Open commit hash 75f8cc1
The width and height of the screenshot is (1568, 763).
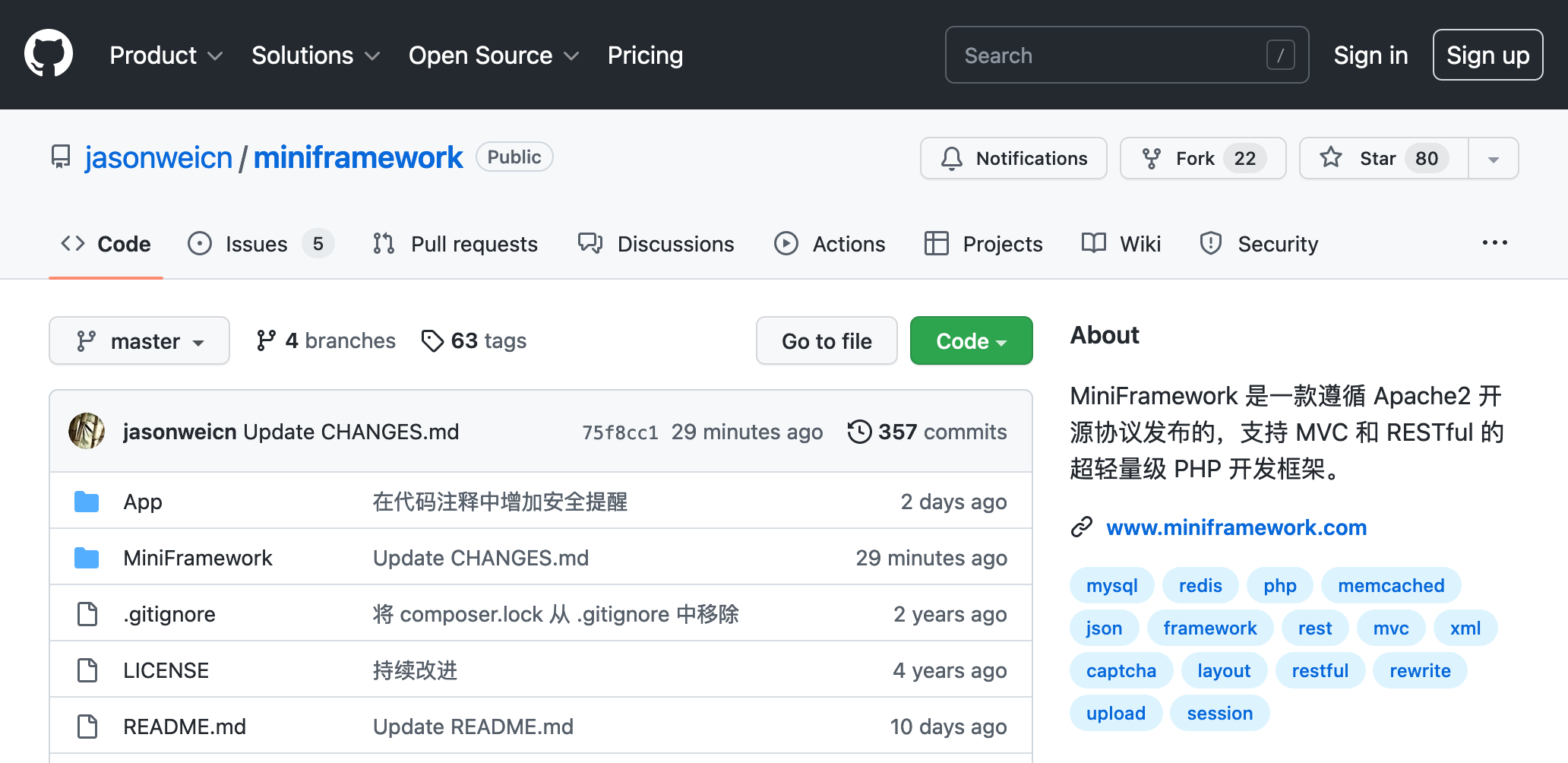620,432
